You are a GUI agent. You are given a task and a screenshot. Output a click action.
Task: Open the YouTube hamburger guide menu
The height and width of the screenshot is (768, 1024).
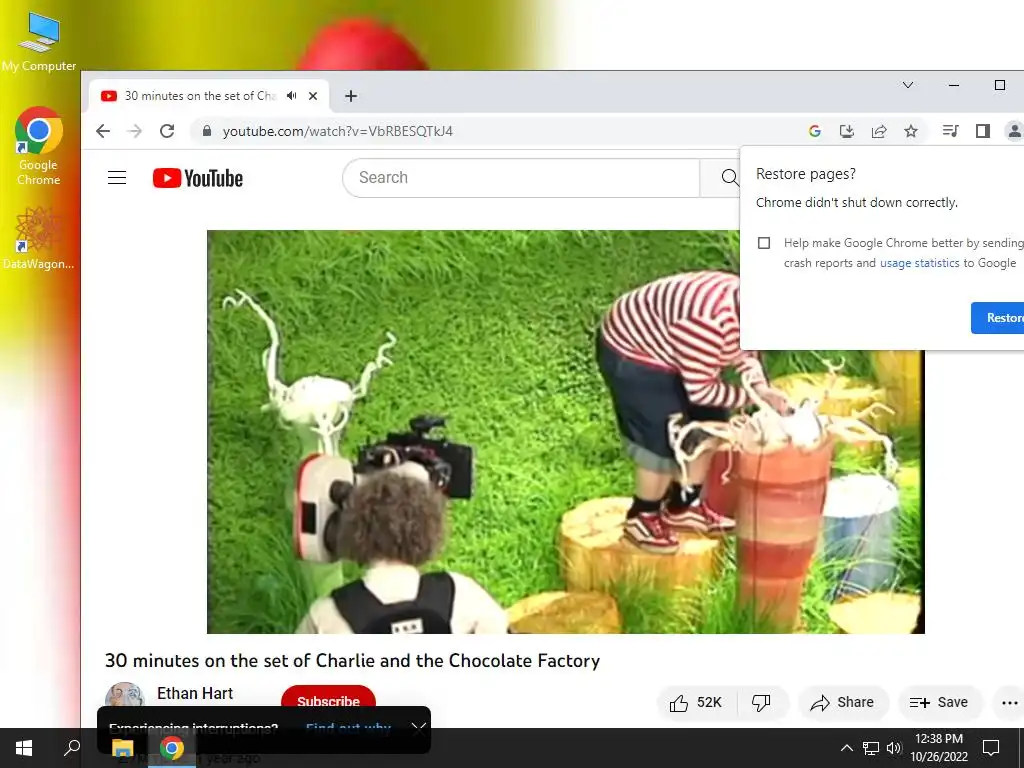(117, 178)
